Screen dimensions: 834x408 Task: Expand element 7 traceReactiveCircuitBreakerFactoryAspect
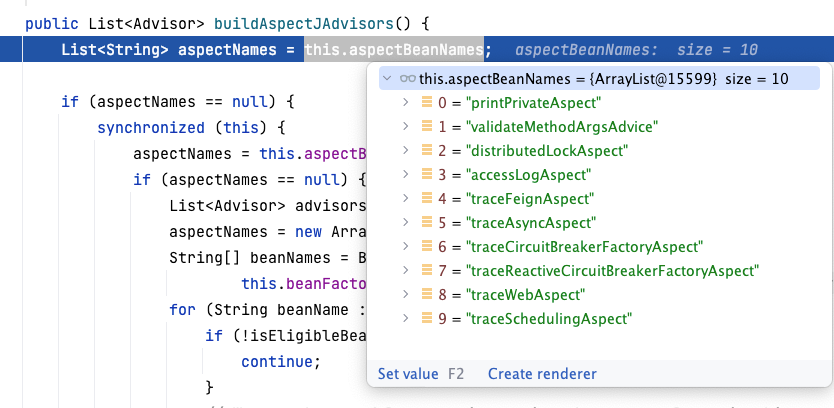[x=405, y=271]
